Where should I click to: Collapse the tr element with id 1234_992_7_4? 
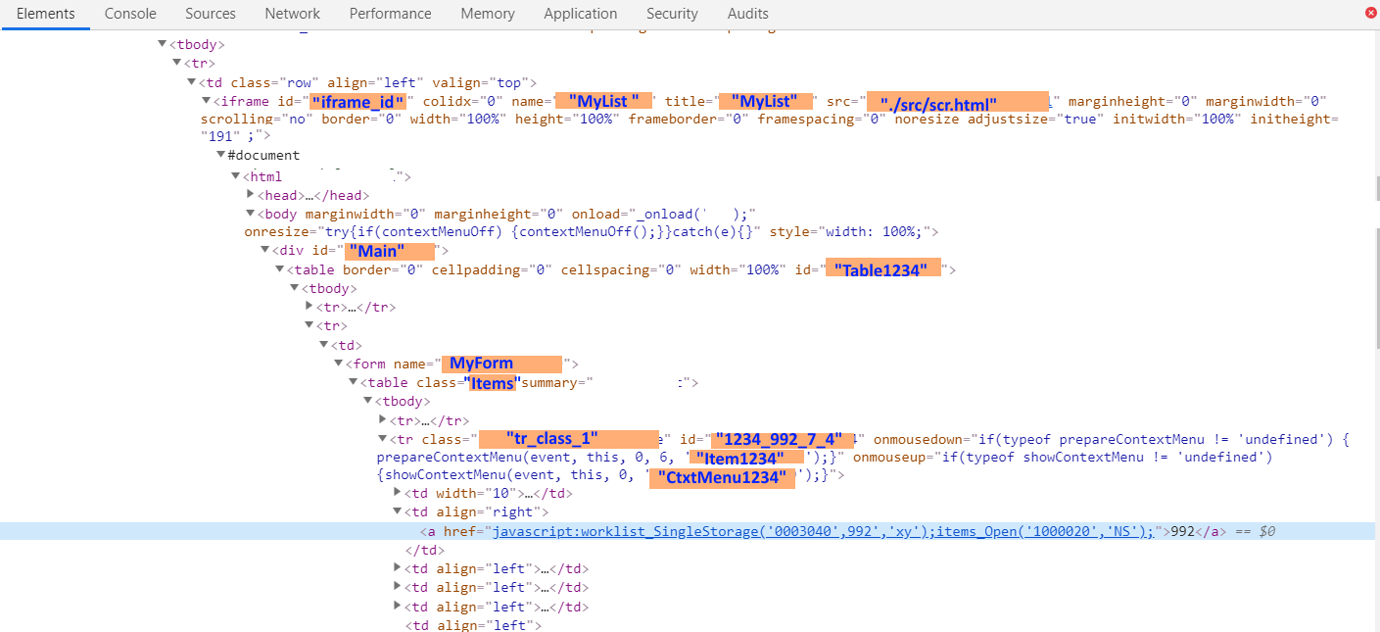point(381,438)
